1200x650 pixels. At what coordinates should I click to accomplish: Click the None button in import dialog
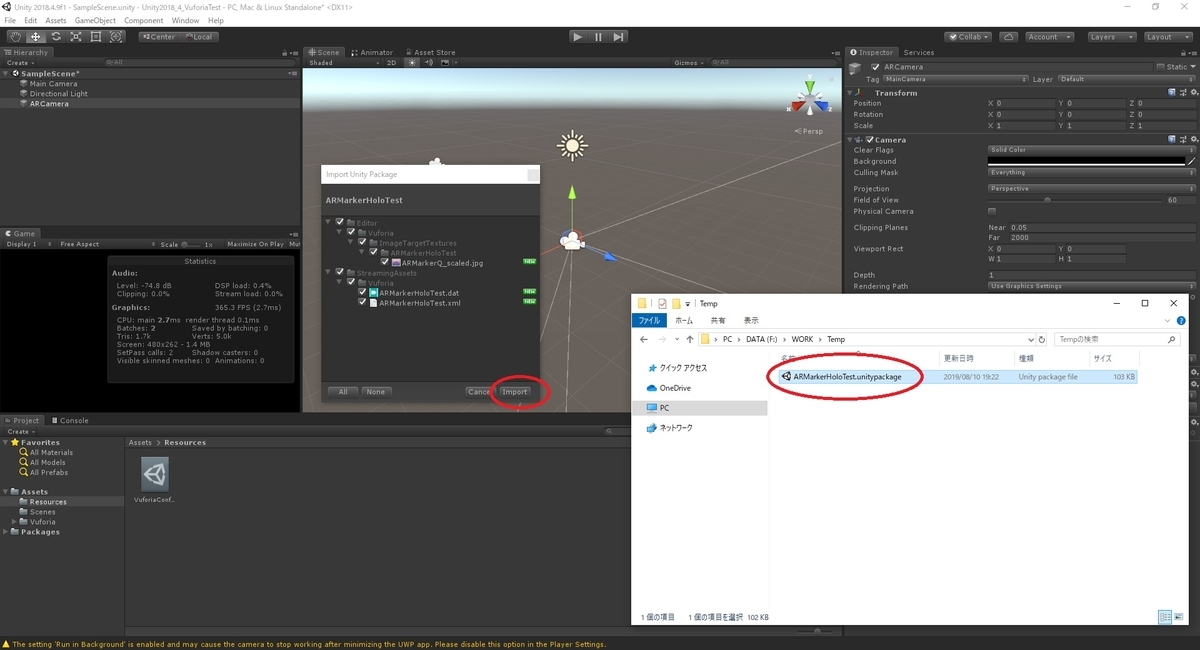(x=376, y=392)
